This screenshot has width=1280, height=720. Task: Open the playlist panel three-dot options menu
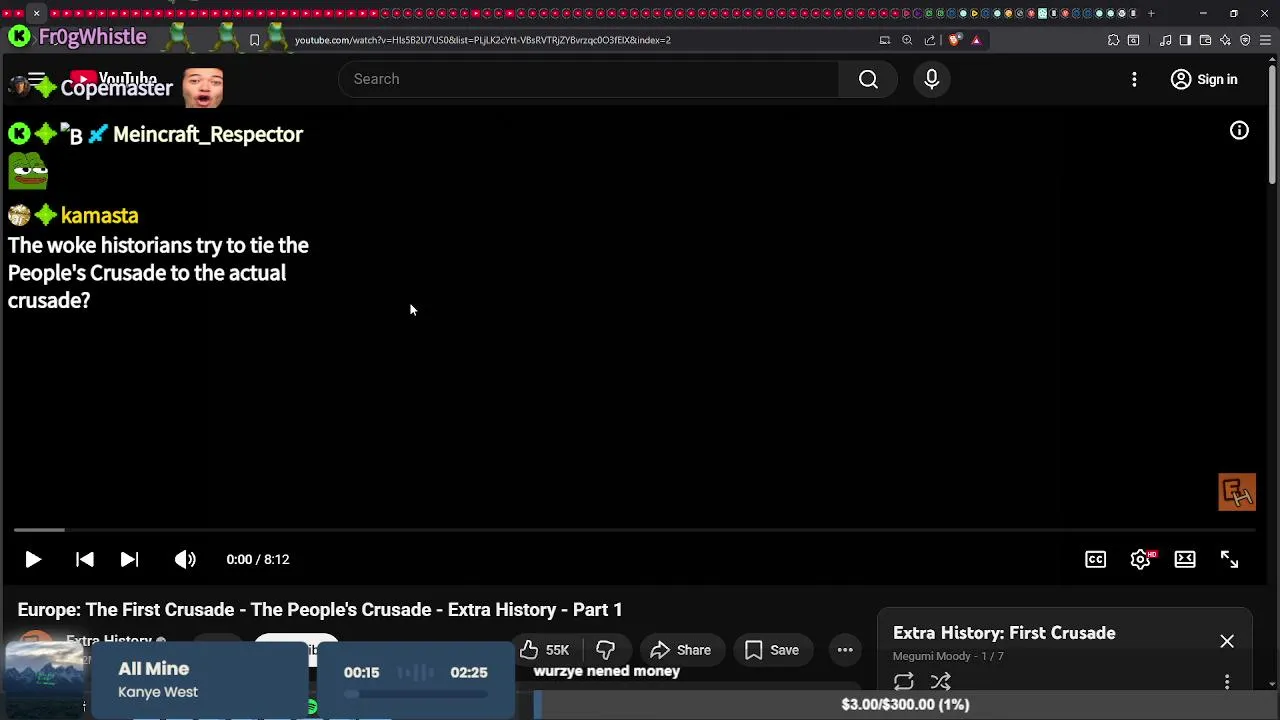point(1227,682)
